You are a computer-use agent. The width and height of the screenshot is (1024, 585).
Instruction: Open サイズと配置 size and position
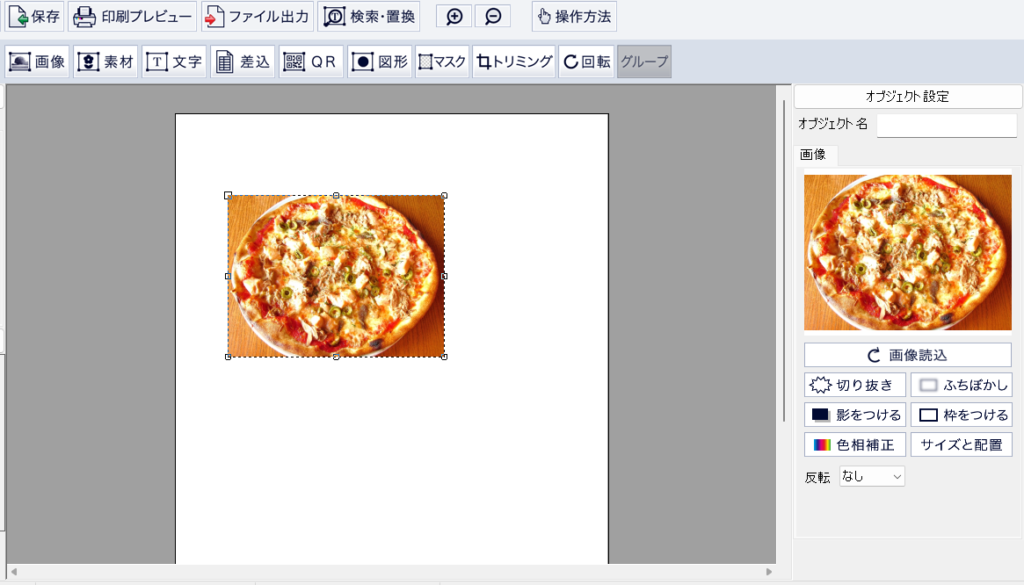point(961,445)
